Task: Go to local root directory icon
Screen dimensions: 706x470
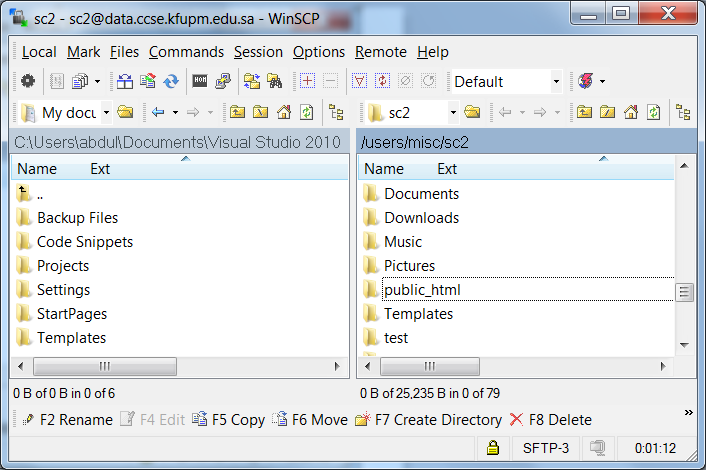Action: tap(260, 112)
